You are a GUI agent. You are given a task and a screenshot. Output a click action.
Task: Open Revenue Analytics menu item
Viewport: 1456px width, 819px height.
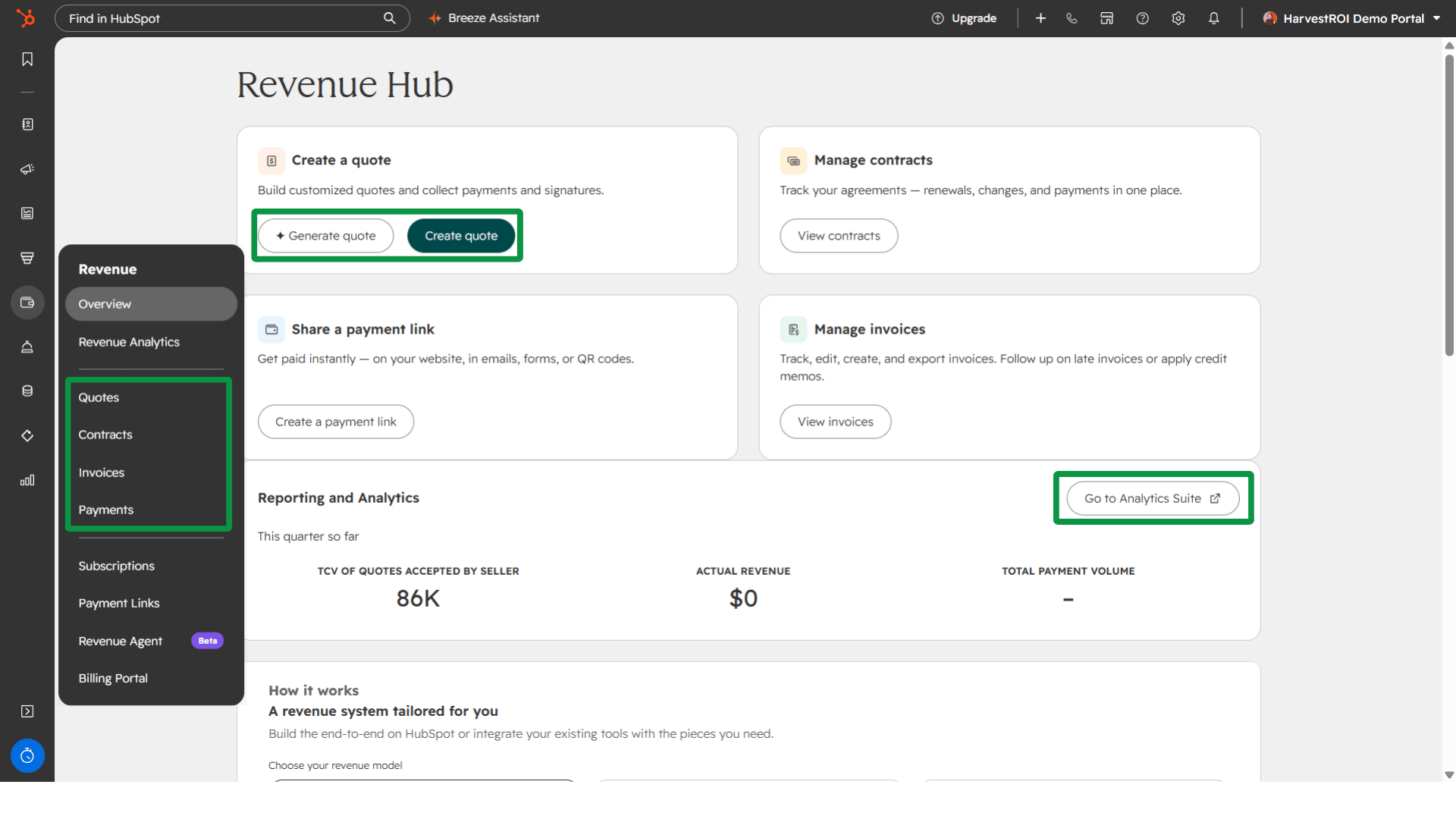tap(129, 342)
